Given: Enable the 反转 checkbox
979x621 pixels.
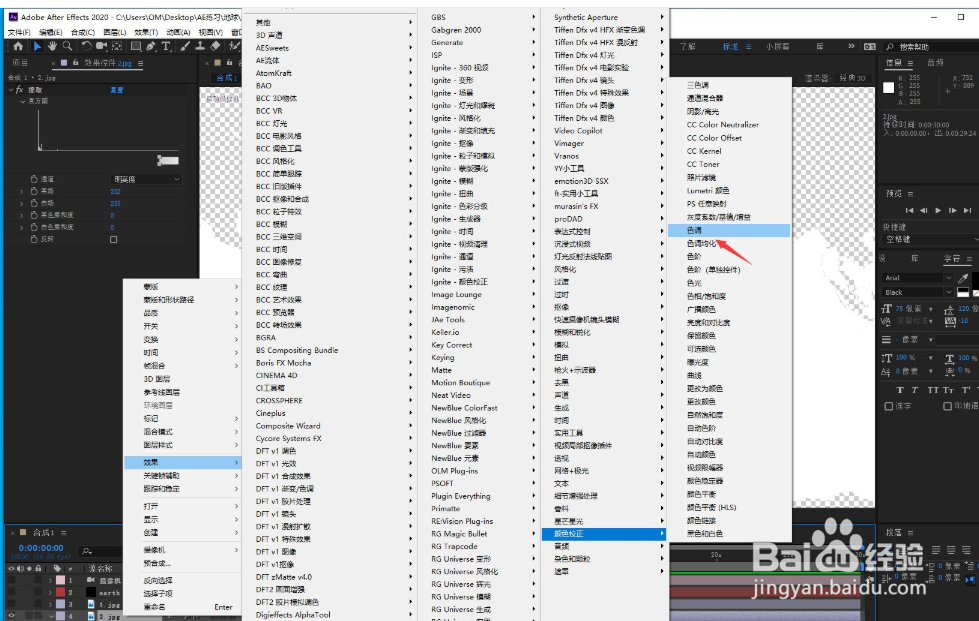Looking at the screenshot, I should point(114,239).
